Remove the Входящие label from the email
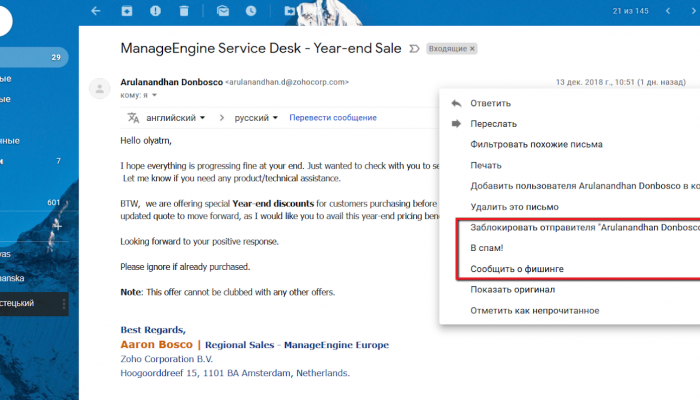 472,48
